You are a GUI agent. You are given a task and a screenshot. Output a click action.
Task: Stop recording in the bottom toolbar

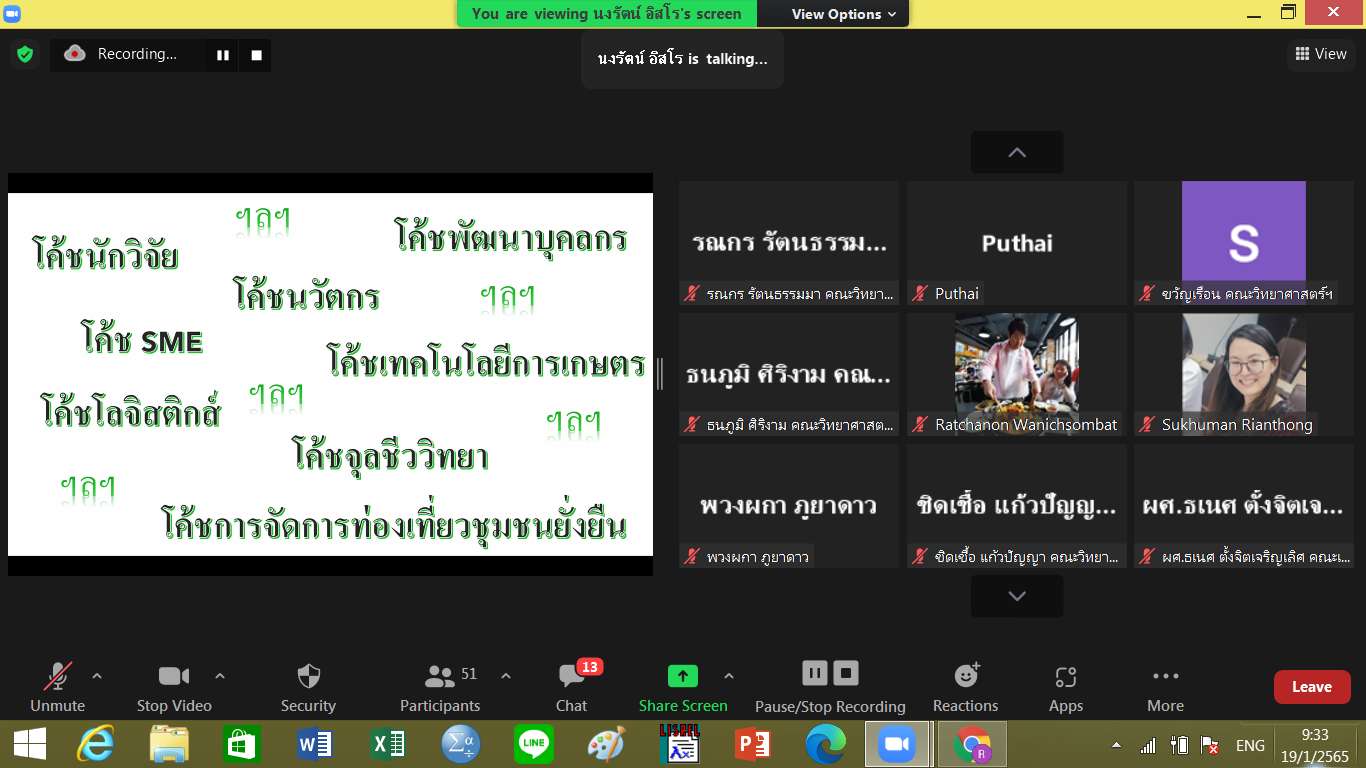click(847, 673)
